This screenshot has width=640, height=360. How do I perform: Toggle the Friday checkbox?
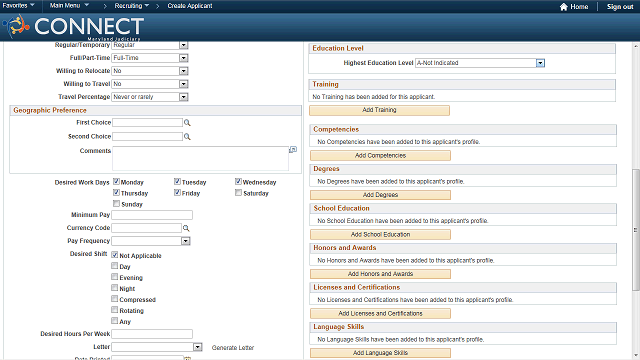point(177,193)
